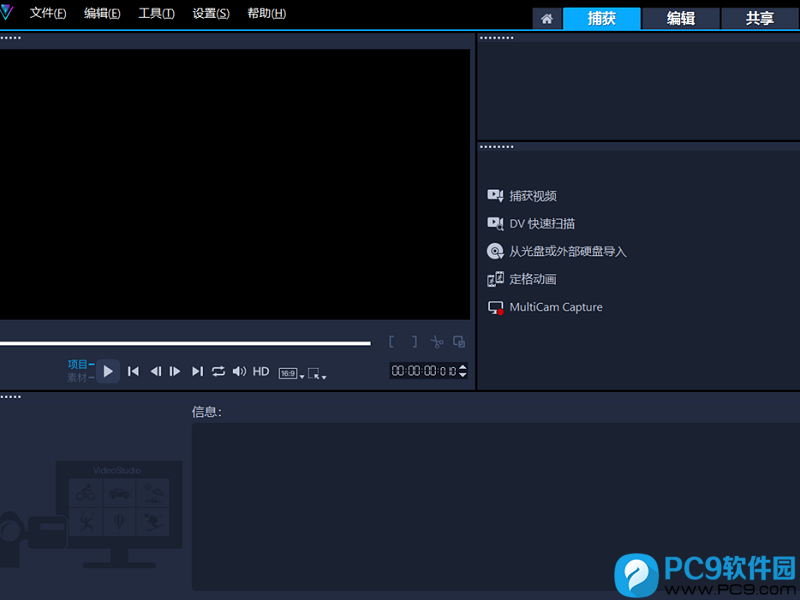Click the preview scrubber bar
The width and height of the screenshot is (800, 600).
point(185,343)
